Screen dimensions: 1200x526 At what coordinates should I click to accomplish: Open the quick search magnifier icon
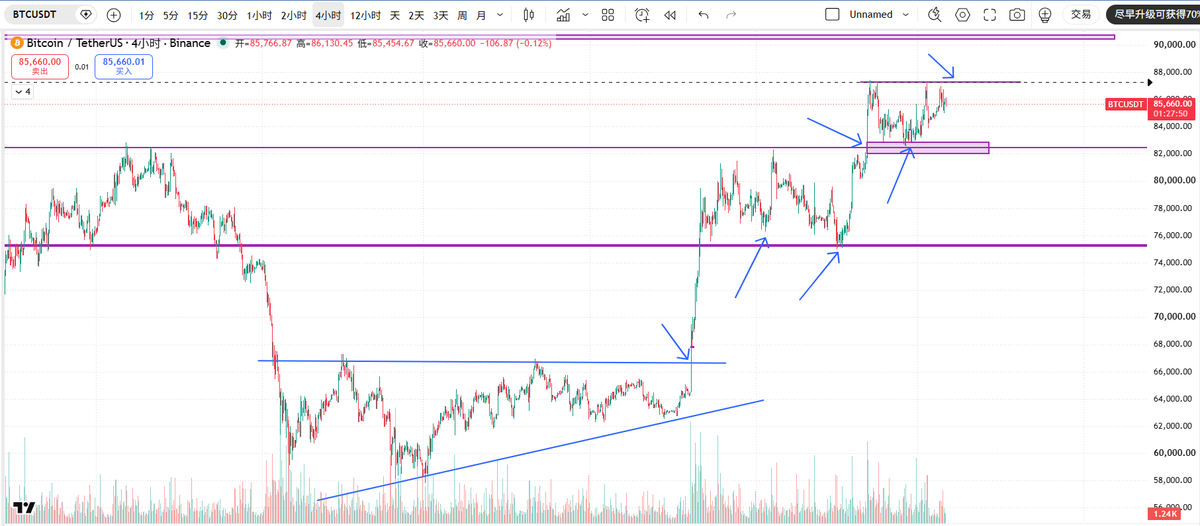click(x=935, y=15)
